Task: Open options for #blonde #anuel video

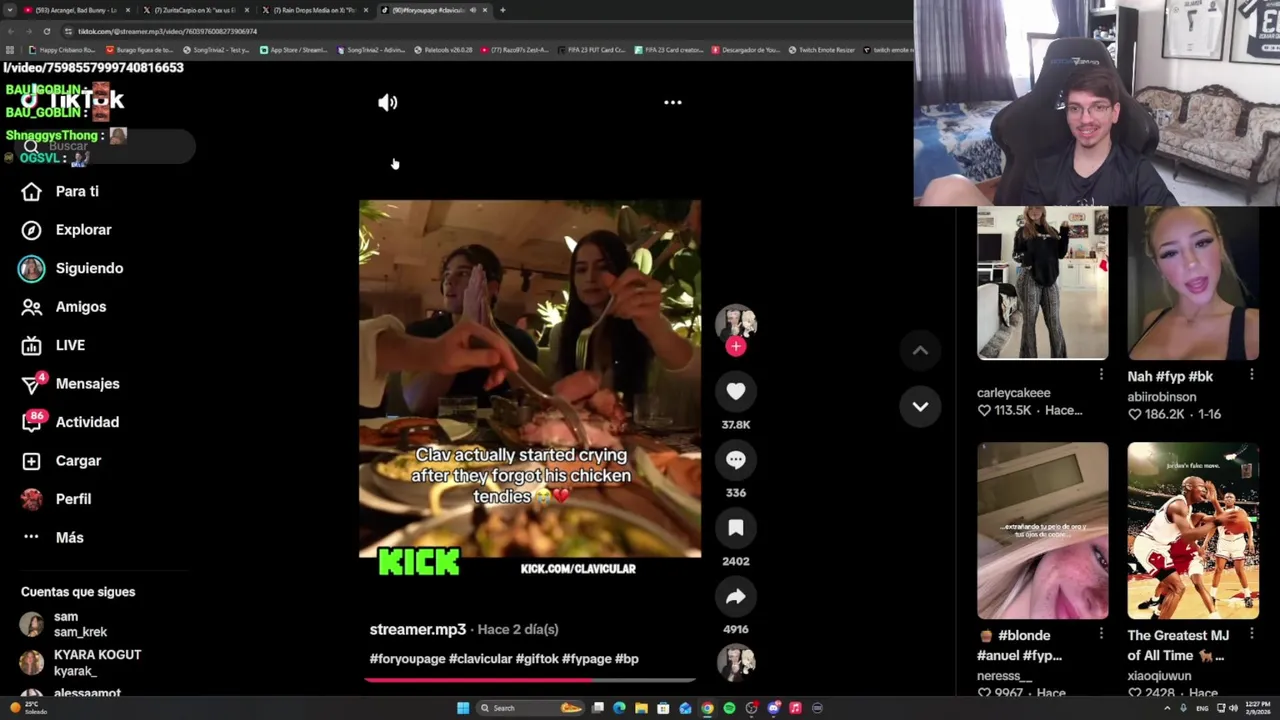Action: (1101, 633)
